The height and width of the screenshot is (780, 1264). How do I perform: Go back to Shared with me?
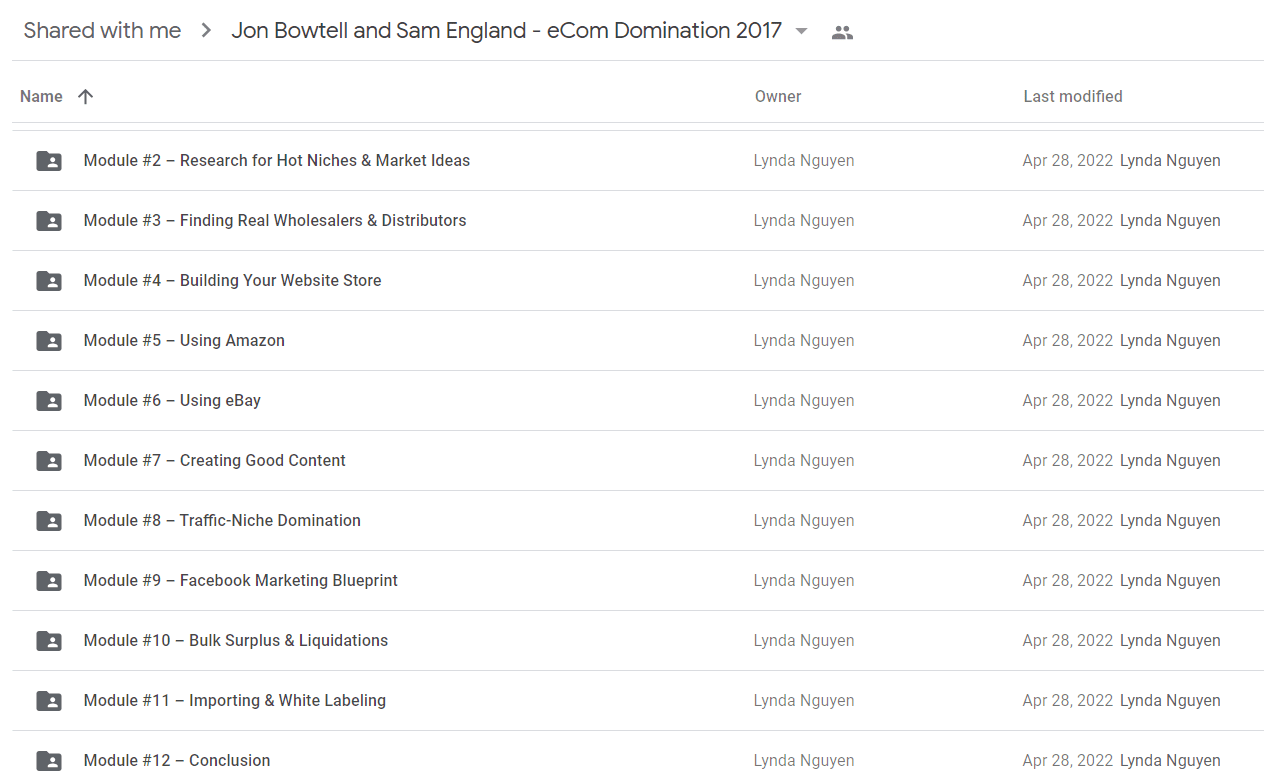pyautogui.click(x=102, y=31)
